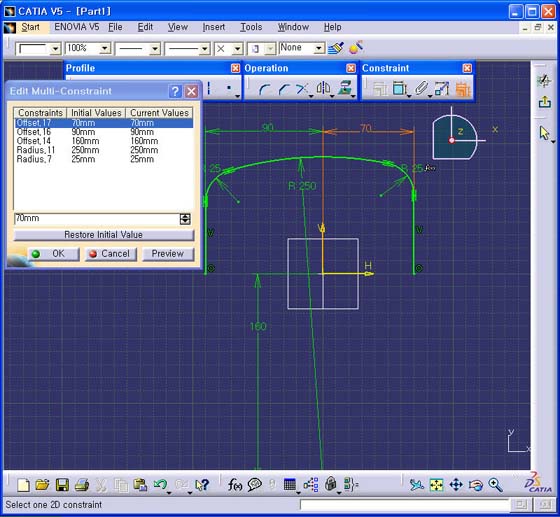Open the Formula f(x) tool

(x=235, y=485)
